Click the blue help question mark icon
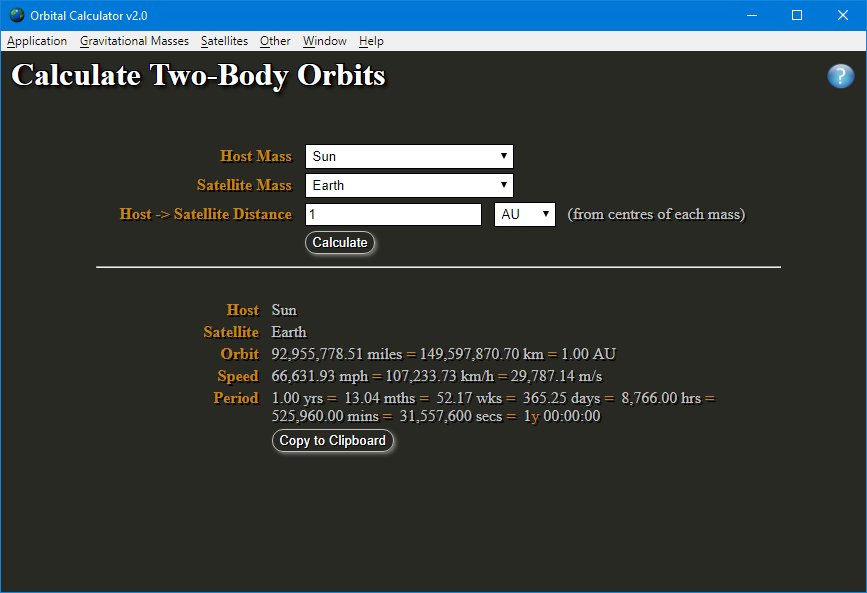 840,76
